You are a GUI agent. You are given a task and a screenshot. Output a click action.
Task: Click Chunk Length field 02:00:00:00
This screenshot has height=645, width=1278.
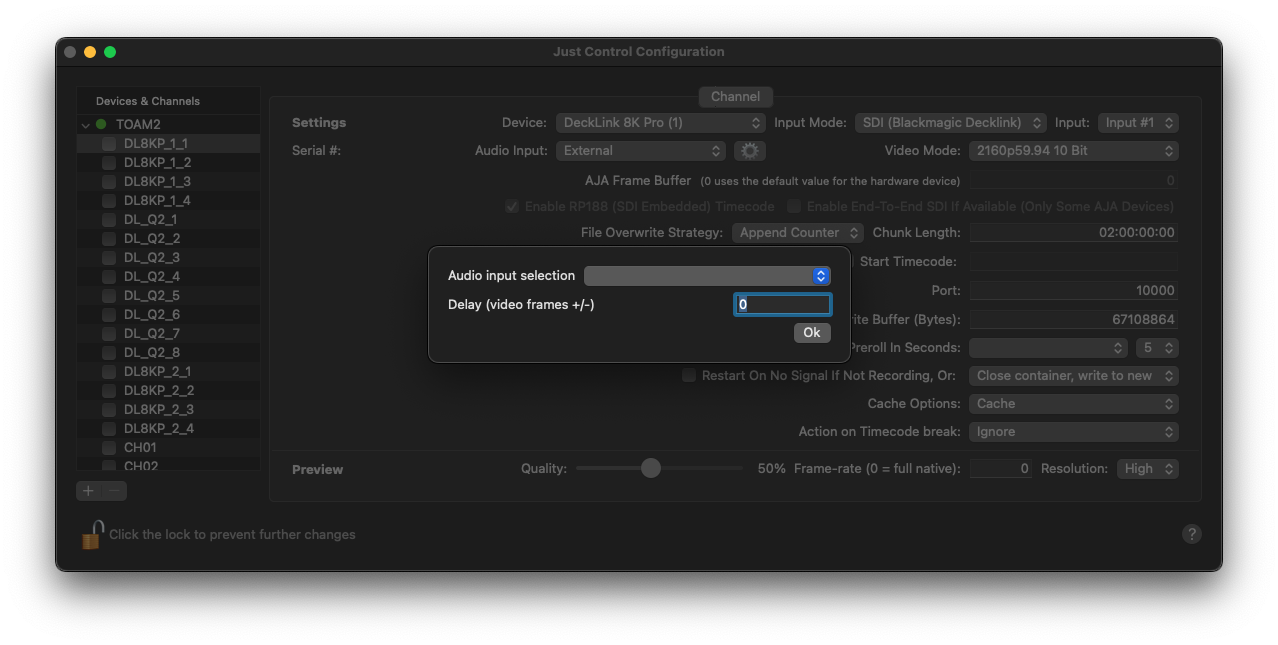[x=1074, y=233]
